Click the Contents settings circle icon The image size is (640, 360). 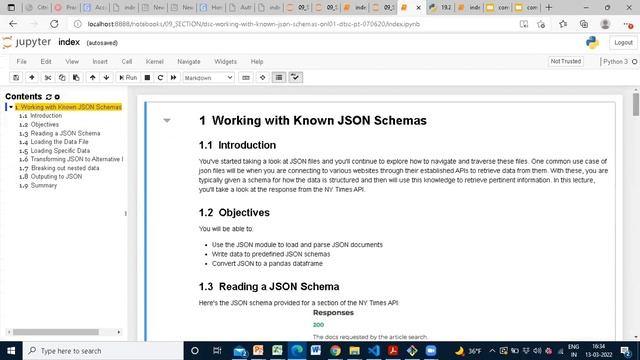click(x=57, y=97)
